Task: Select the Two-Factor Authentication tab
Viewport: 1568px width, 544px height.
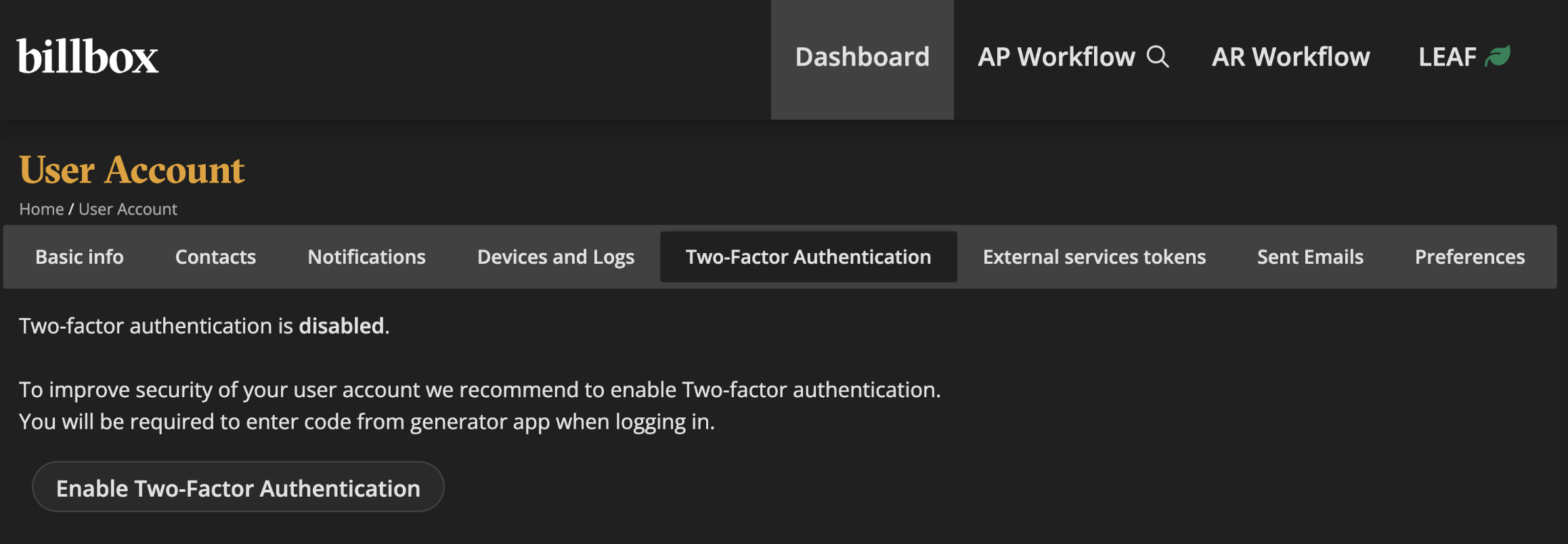Action: click(x=808, y=257)
